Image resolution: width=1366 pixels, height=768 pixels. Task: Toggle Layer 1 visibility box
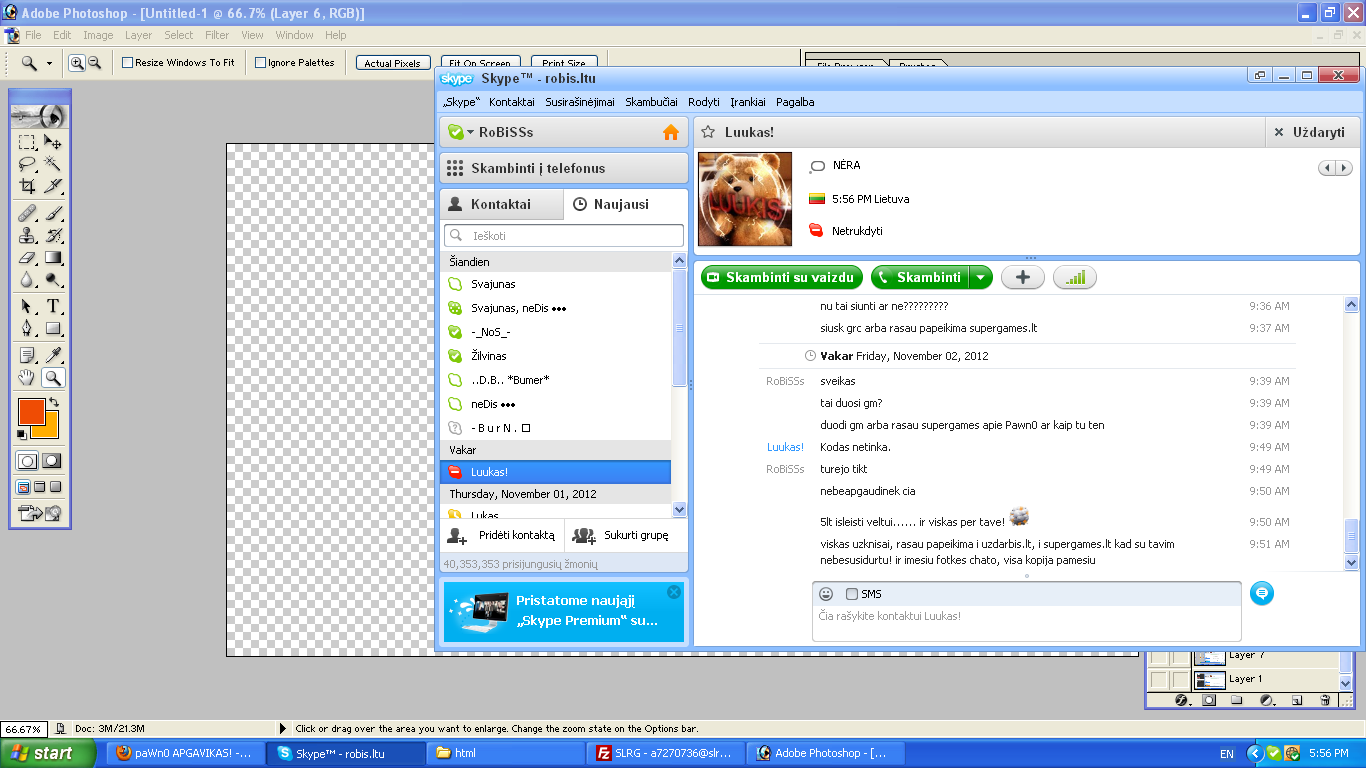1158,679
